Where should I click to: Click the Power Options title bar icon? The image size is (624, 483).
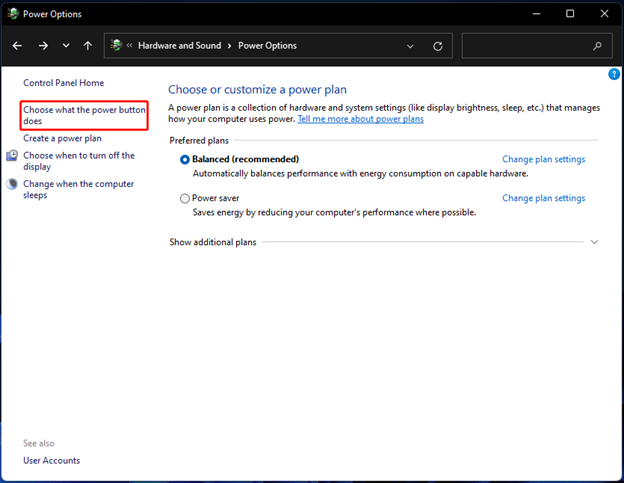pyautogui.click(x=12, y=14)
